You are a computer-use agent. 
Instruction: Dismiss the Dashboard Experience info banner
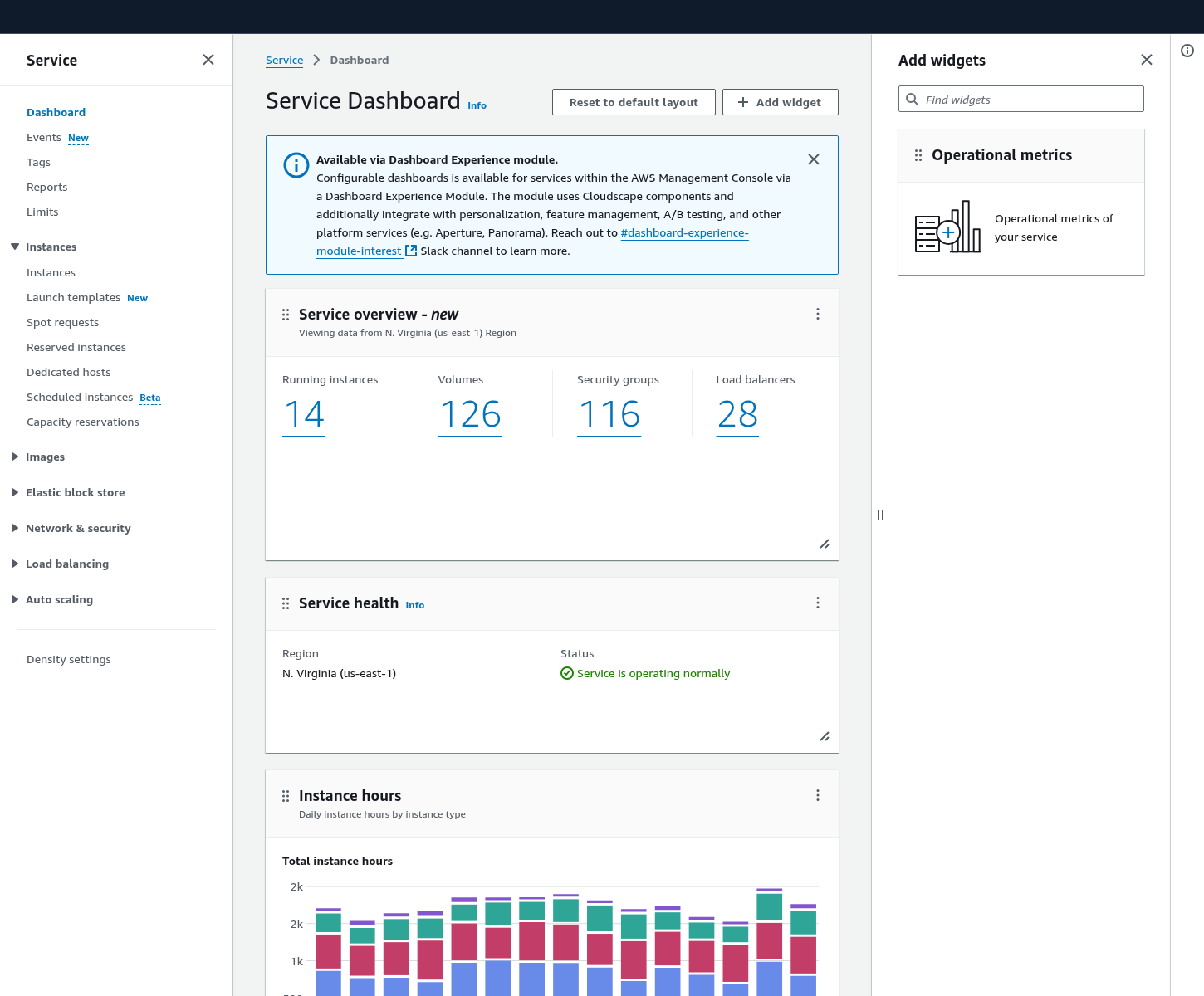813,159
